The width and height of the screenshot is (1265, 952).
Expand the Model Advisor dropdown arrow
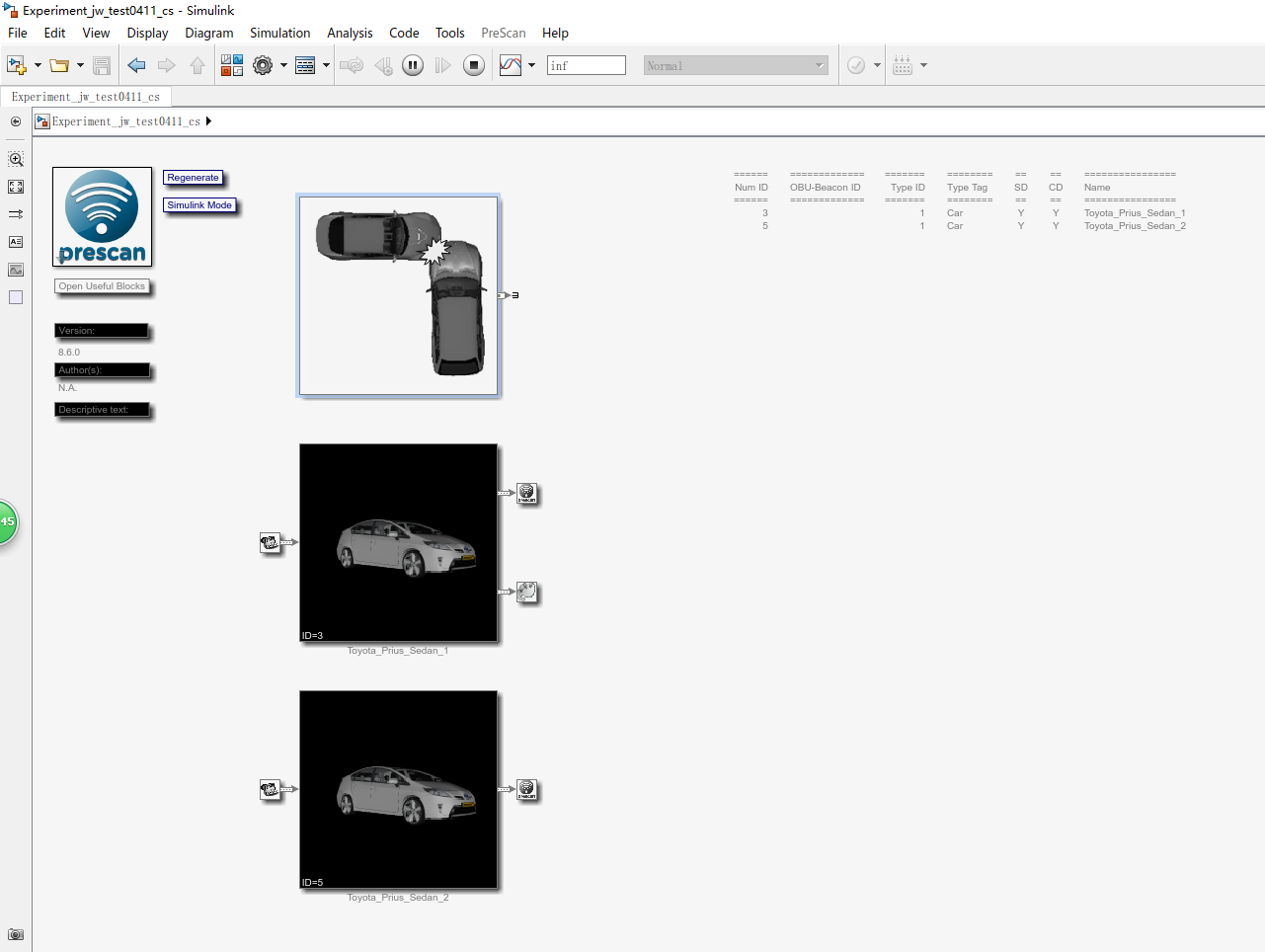point(877,66)
